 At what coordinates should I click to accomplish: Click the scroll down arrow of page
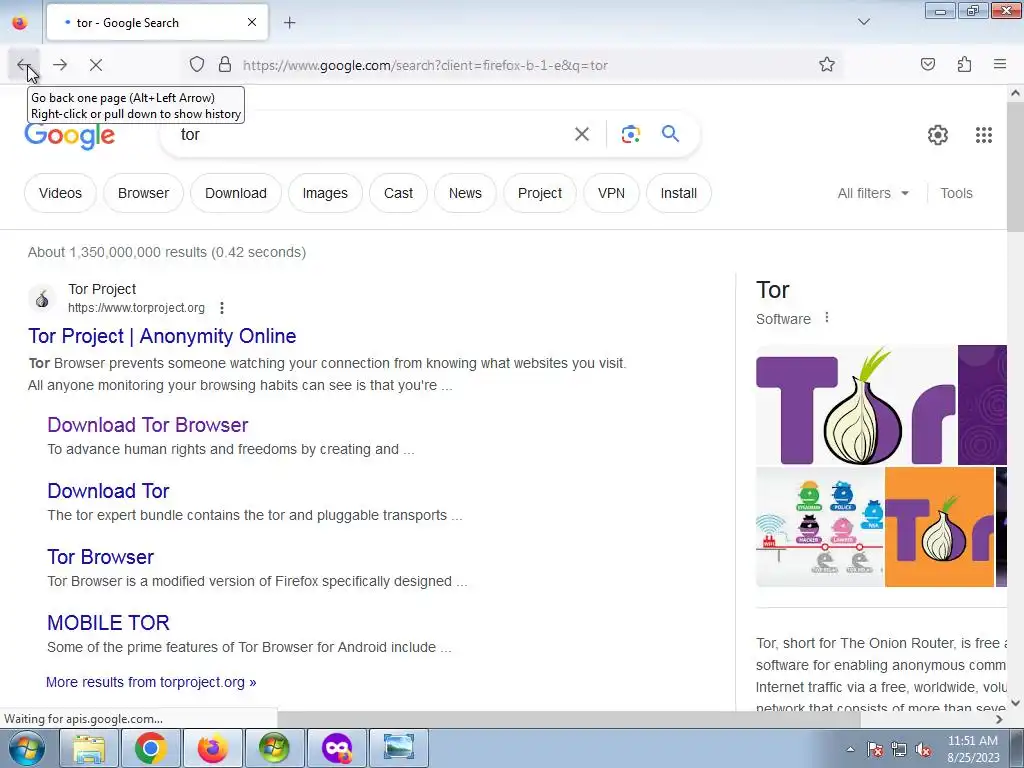pyautogui.click(x=1016, y=703)
